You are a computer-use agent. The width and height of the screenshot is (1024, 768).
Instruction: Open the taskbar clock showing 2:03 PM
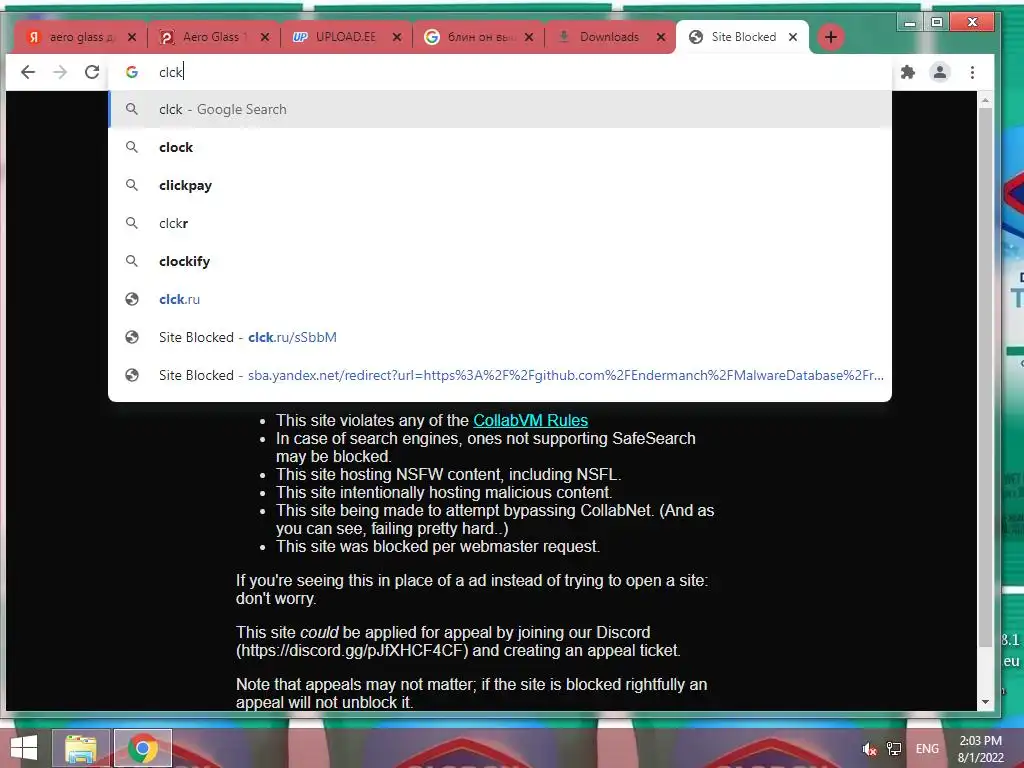click(x=980, y=749)
